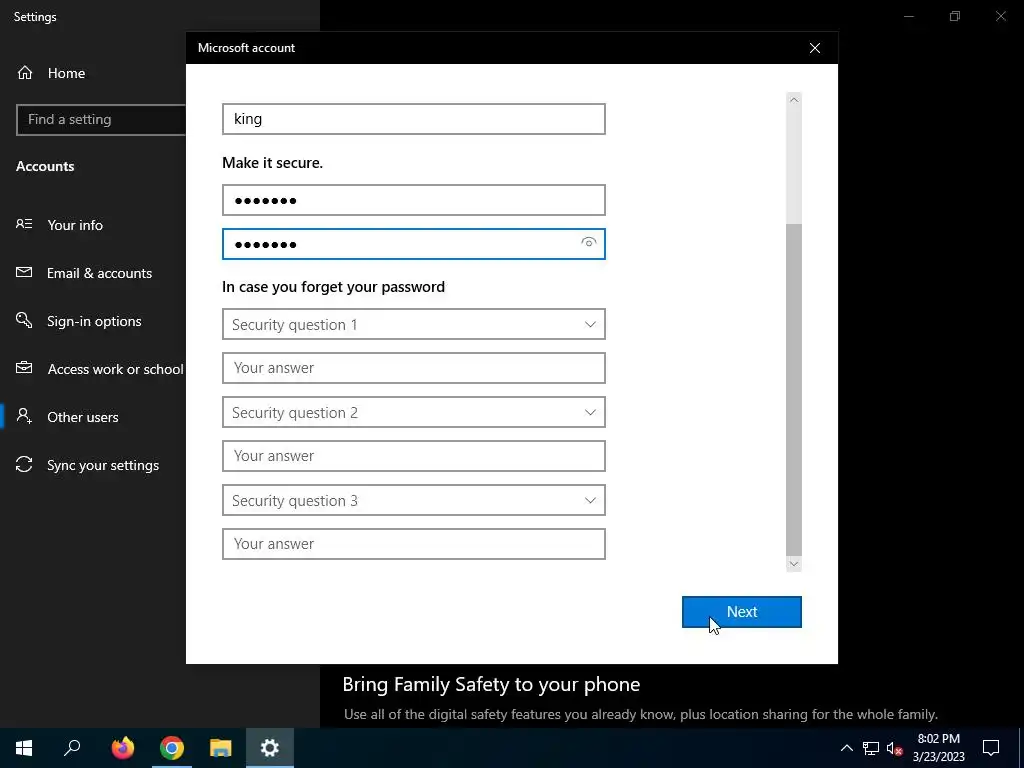Screen dimensions: 1024x768
Task: Click the muted volume tray icon
Action: coord(894,748)
